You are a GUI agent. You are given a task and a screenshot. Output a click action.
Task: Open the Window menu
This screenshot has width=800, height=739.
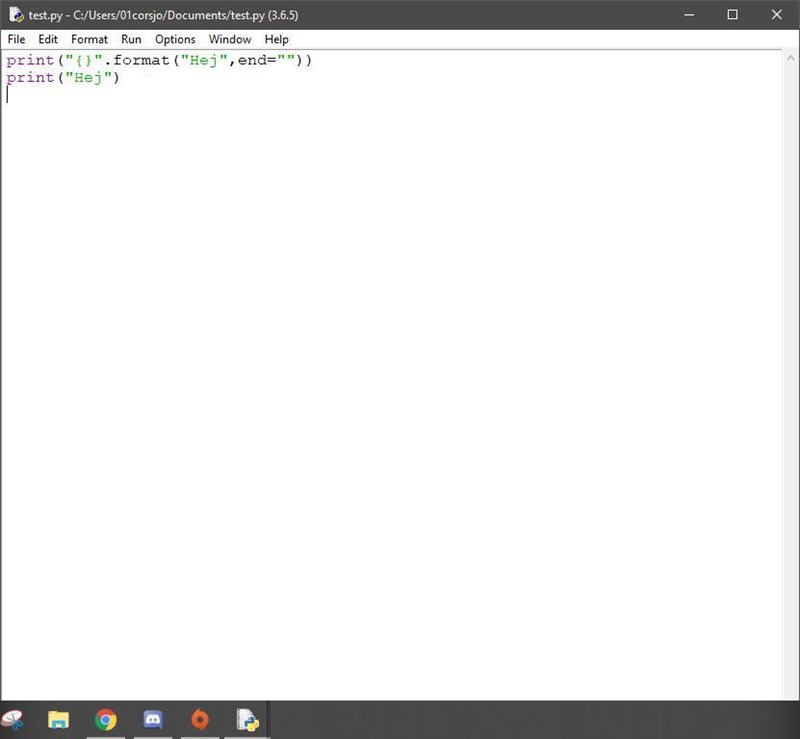click(x=230, y=39)
